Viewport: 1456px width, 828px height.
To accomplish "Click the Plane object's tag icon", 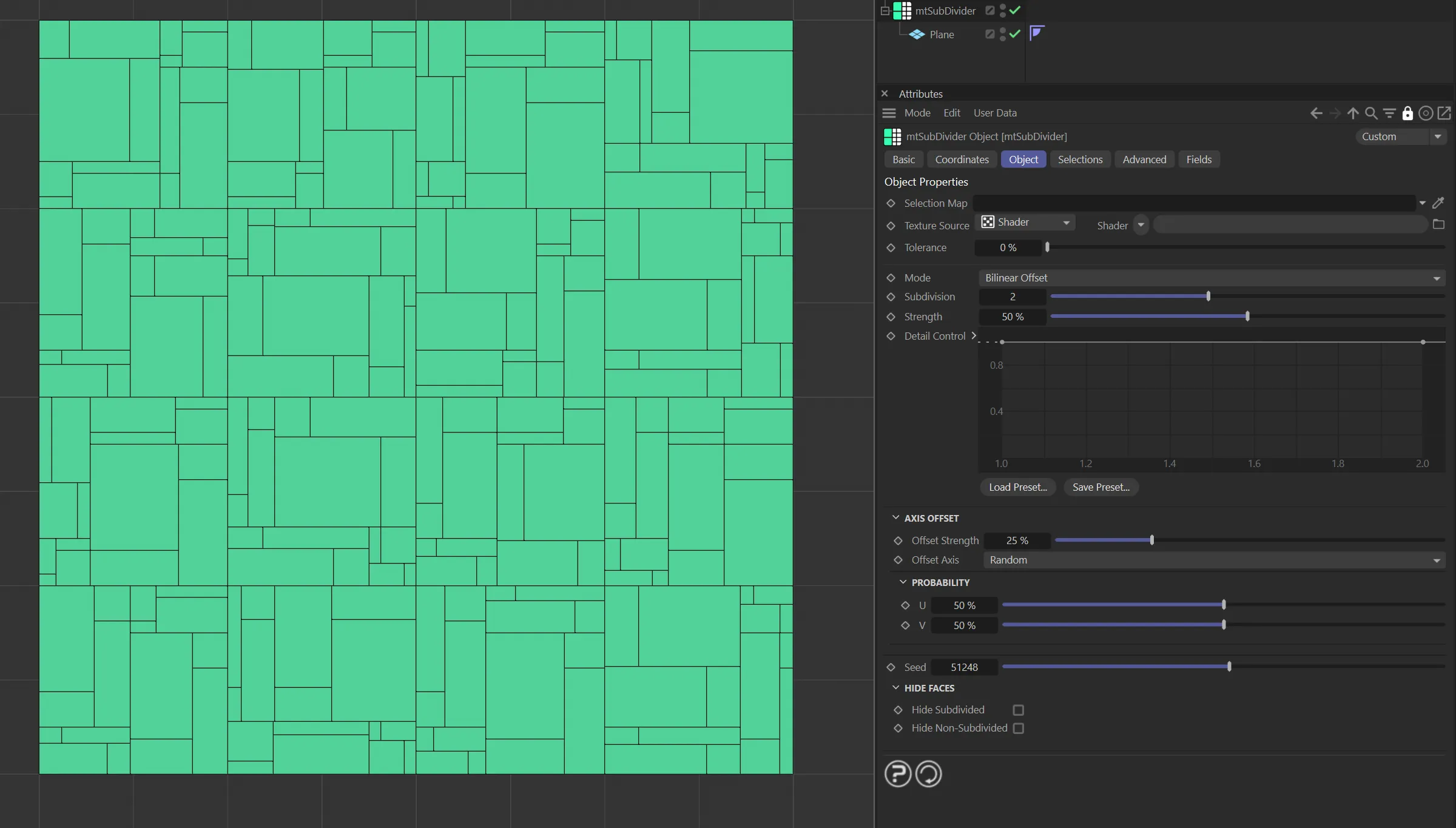I will pyautogui.click(x=1037, y=33).
